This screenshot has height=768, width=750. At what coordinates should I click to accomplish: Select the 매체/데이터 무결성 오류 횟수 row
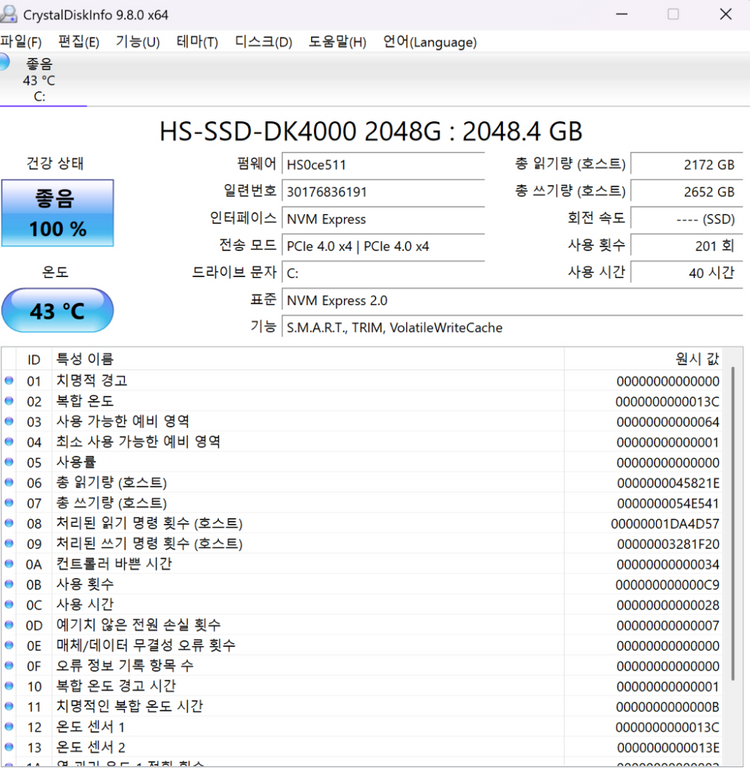(x=362, y=646)
